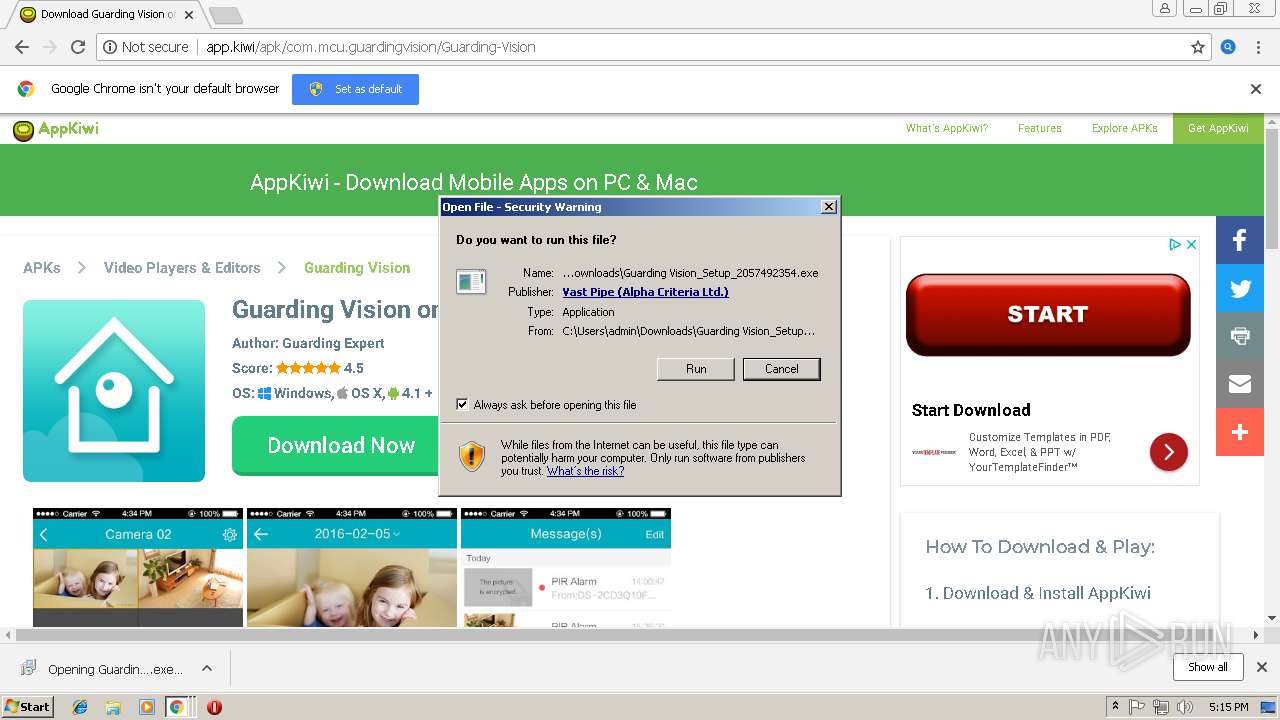This screenshot has height=720, width=1280.
Task: View Not secure site information
Action: 145,47
